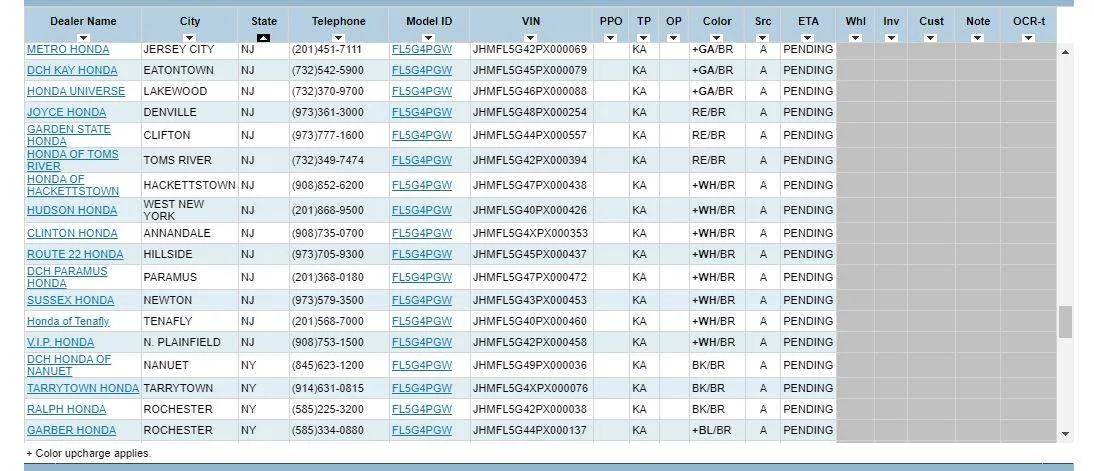Open the OCR-t column filter dropdown
Viewport: 1094px width, 471px height.
click(1028, 38)
